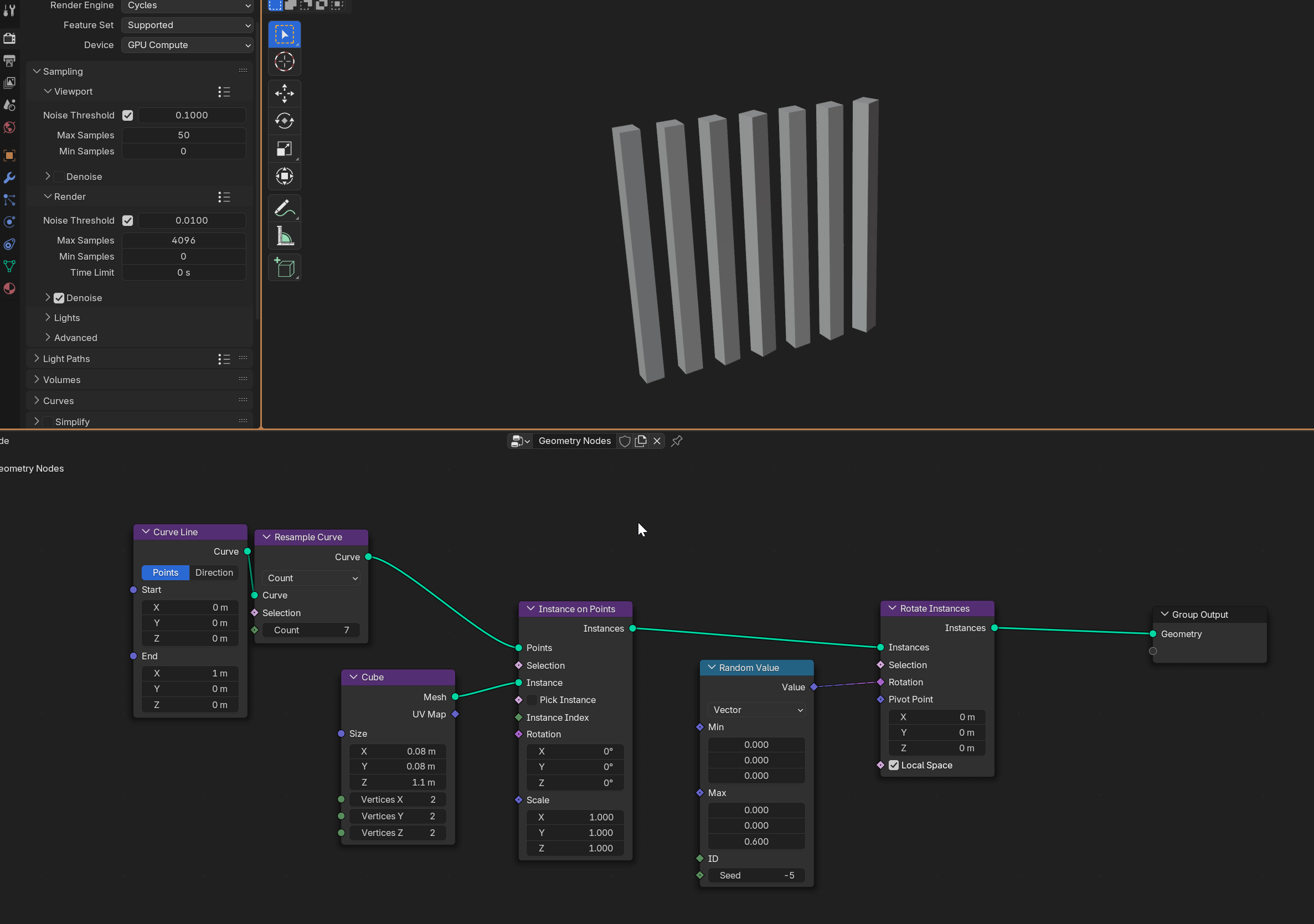Click the Render Time Limit field

(184, 273)
